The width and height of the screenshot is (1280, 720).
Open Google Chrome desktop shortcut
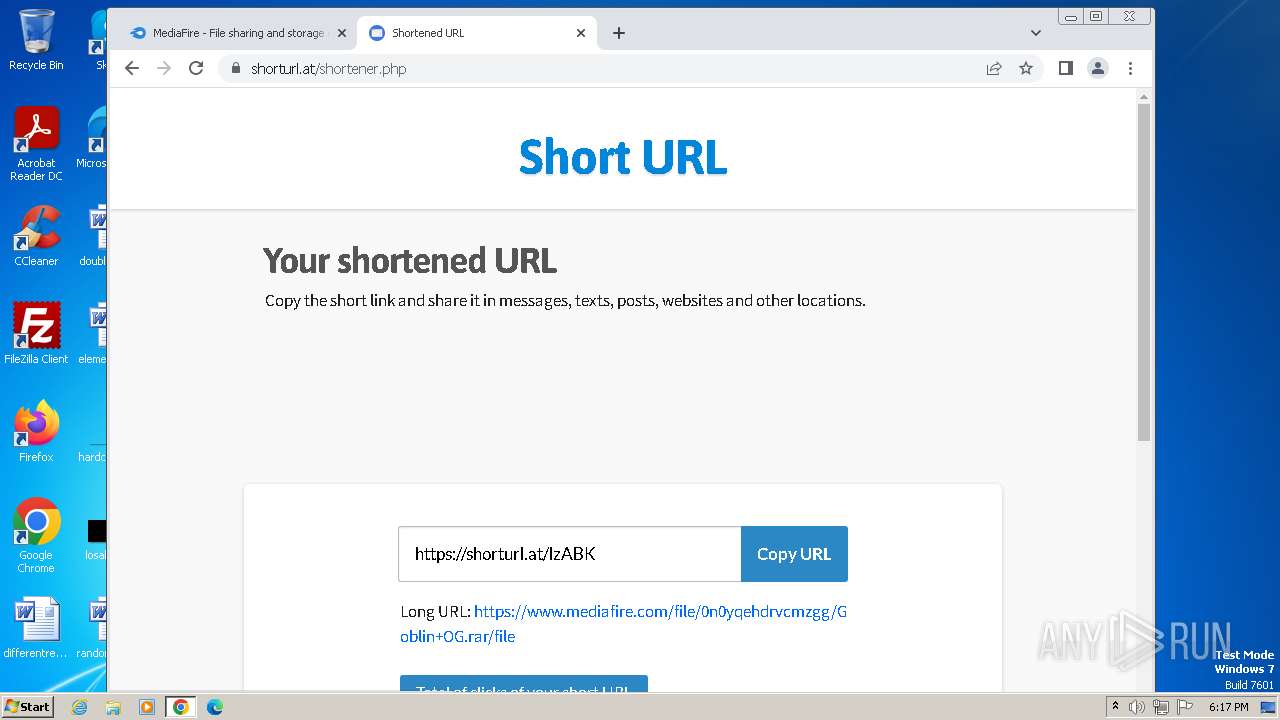pos(36,536)
